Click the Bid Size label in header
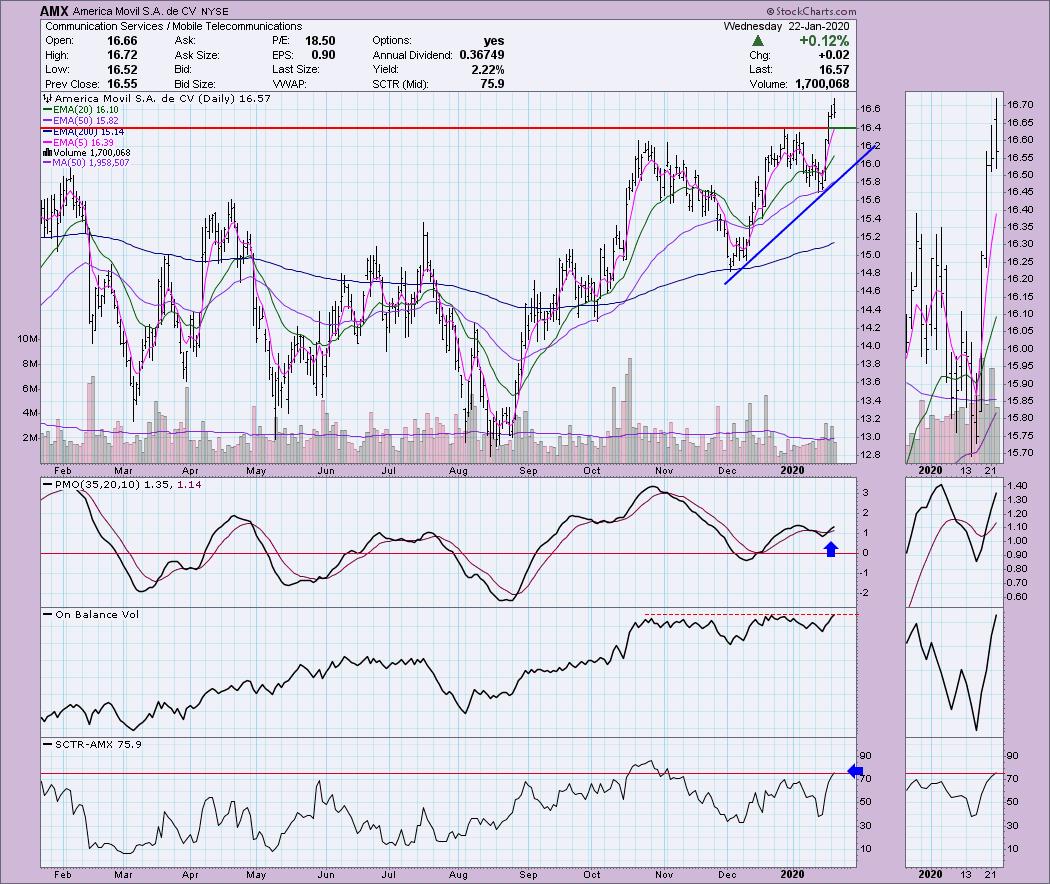Screen dimensions: 1050x884 (x=195, y=84)
